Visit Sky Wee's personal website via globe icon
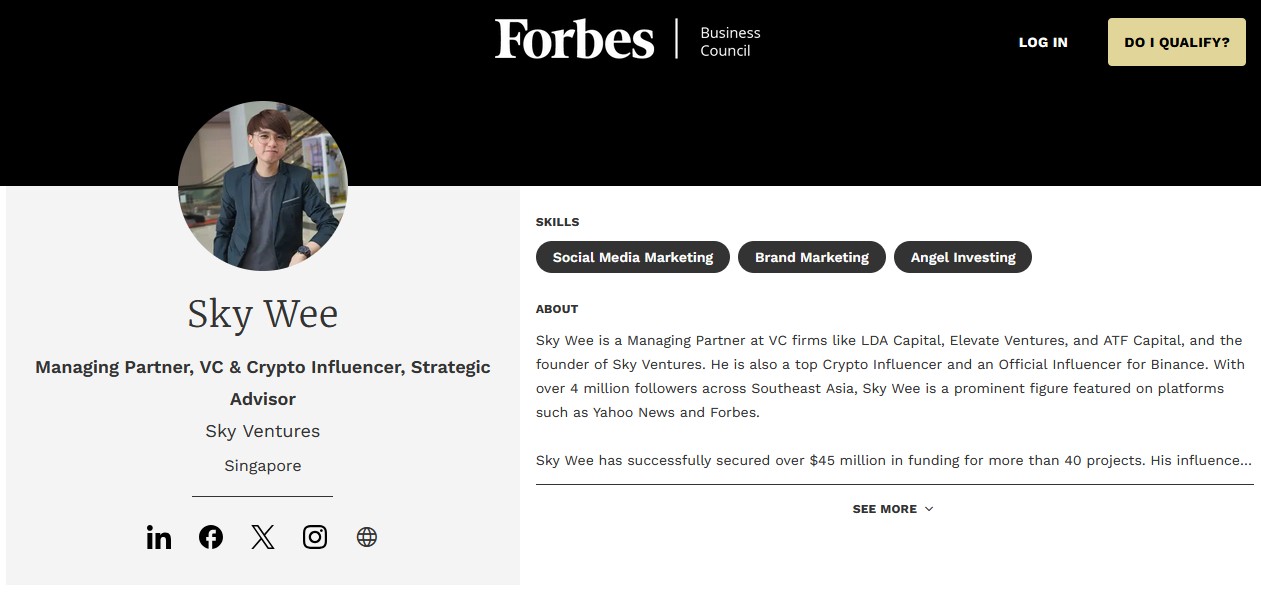This screenshot has height=610, width=1261. (366, 537)
